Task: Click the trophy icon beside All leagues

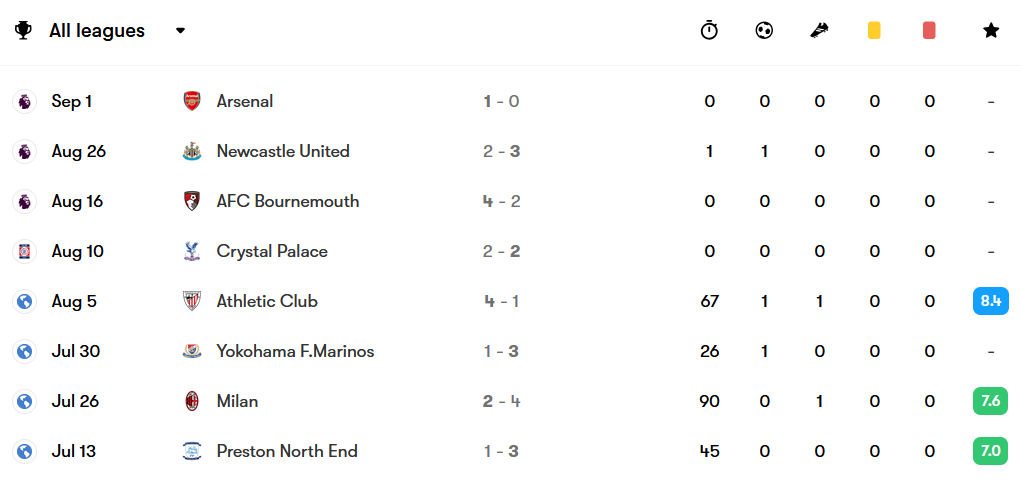Action: point(23,31)
